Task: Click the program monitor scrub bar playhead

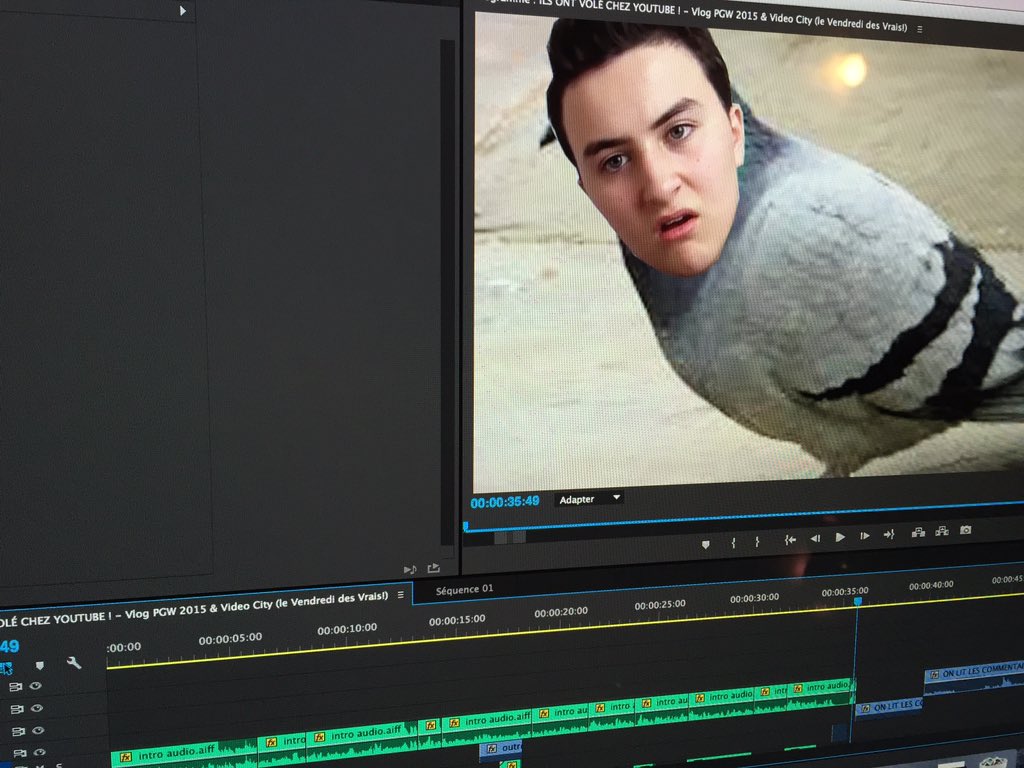Action: click(466, 526)
